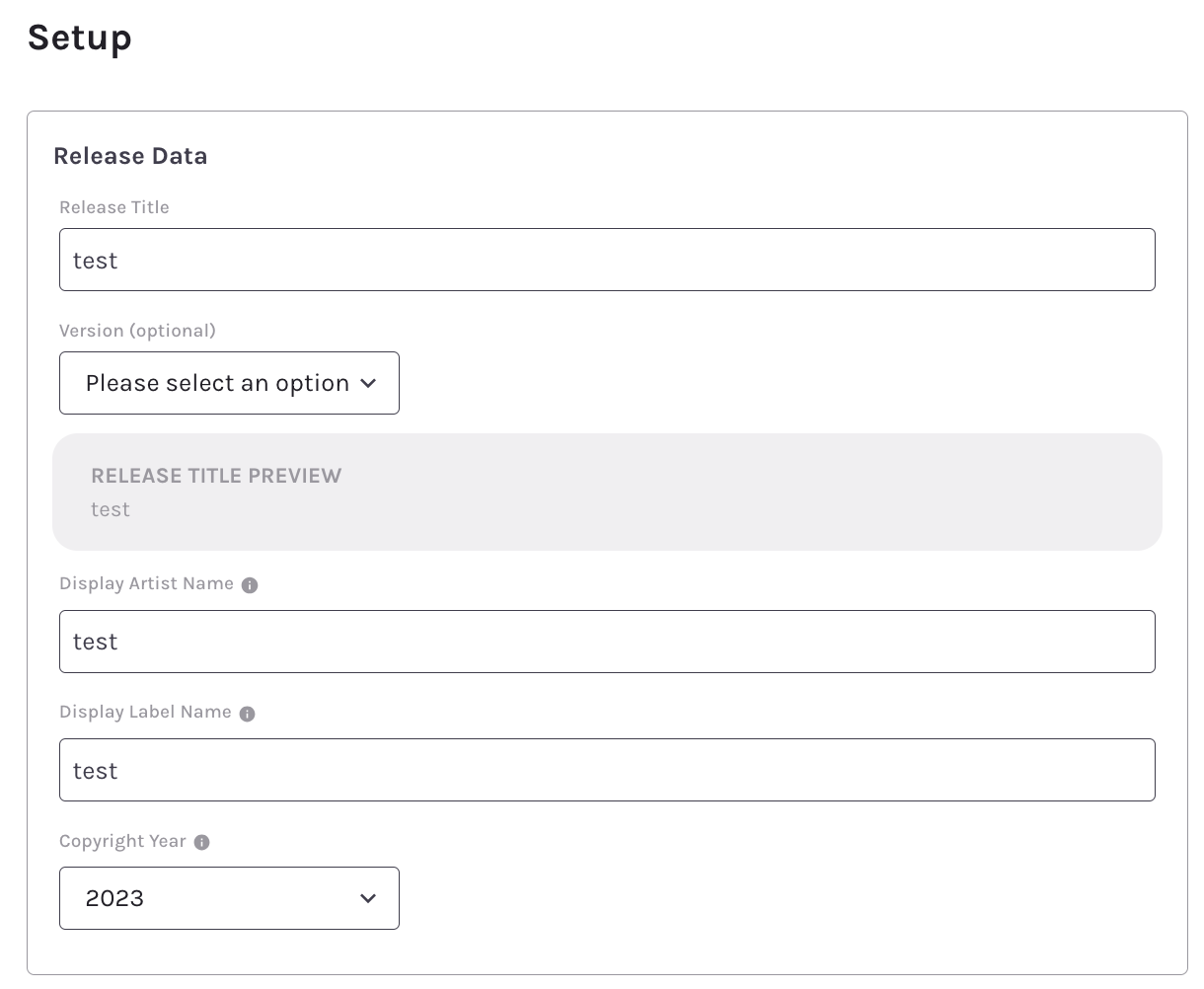The width and height of the screenshot is (1204, 989).
Task: Click into the Display Artist Name text box
Action: pos(606,642)
